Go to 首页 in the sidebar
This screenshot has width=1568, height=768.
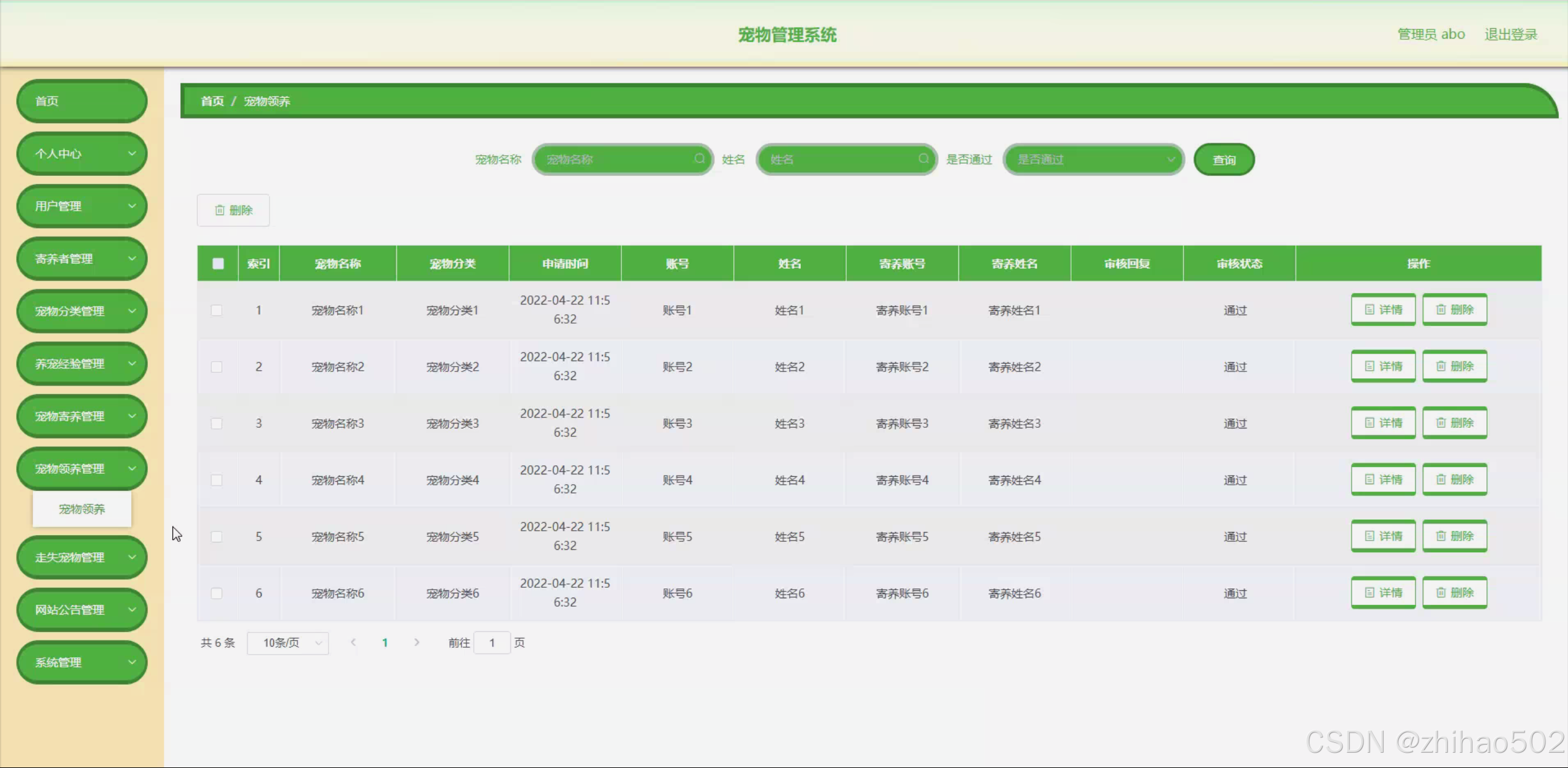click(x=82, y=101)
